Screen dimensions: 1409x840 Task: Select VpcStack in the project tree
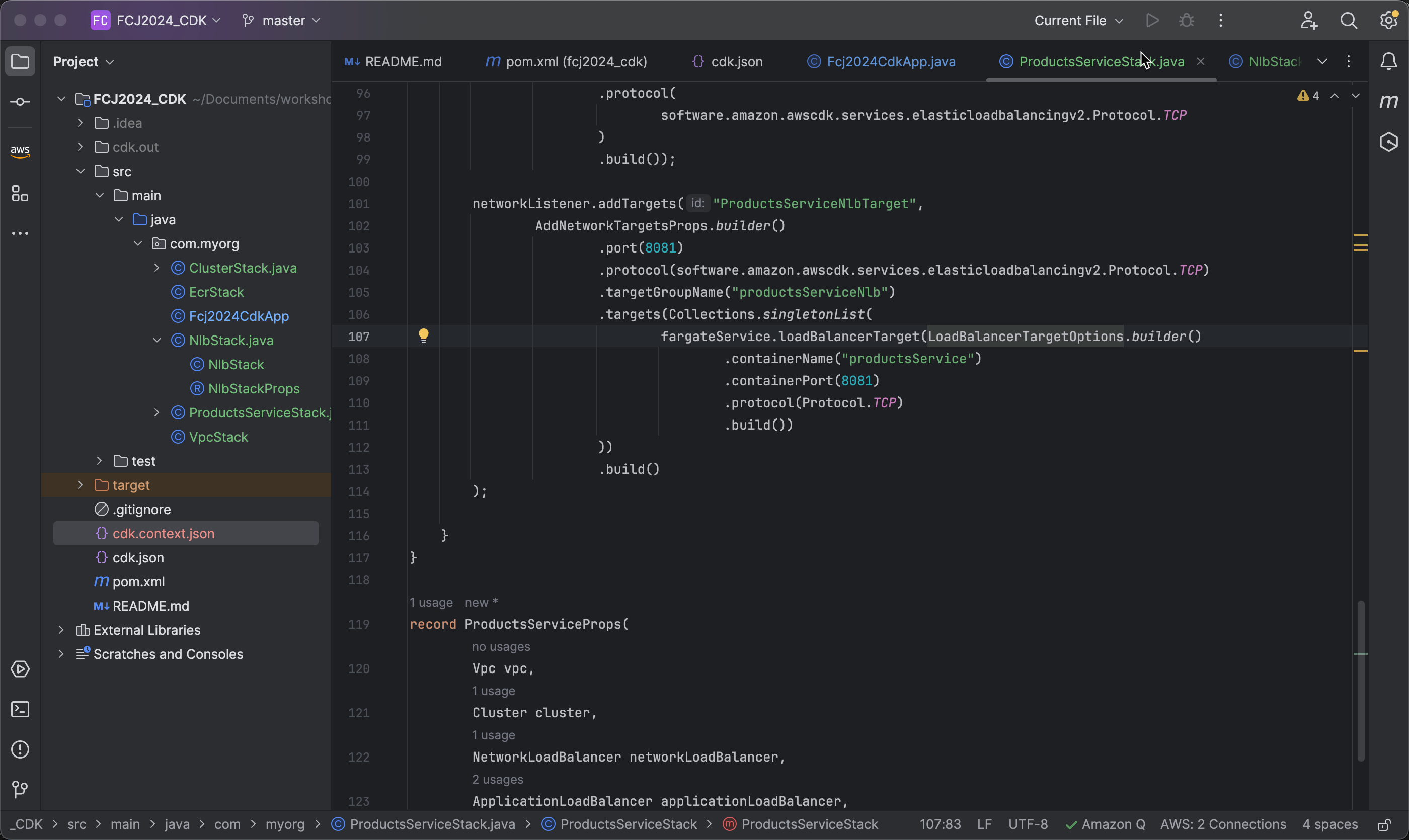(218, 437)
